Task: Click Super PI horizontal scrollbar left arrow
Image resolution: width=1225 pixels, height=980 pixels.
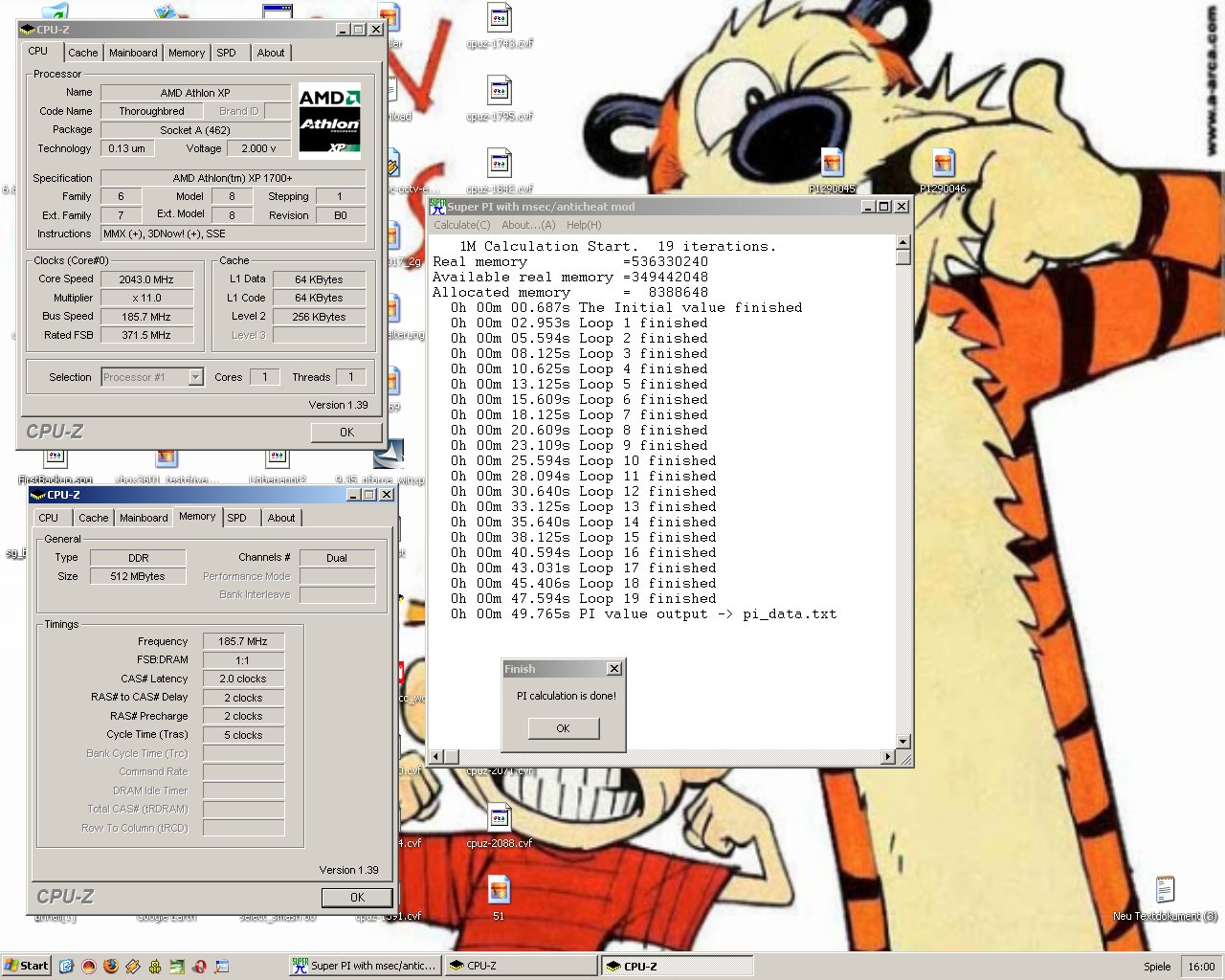Action: pos(436,757)
